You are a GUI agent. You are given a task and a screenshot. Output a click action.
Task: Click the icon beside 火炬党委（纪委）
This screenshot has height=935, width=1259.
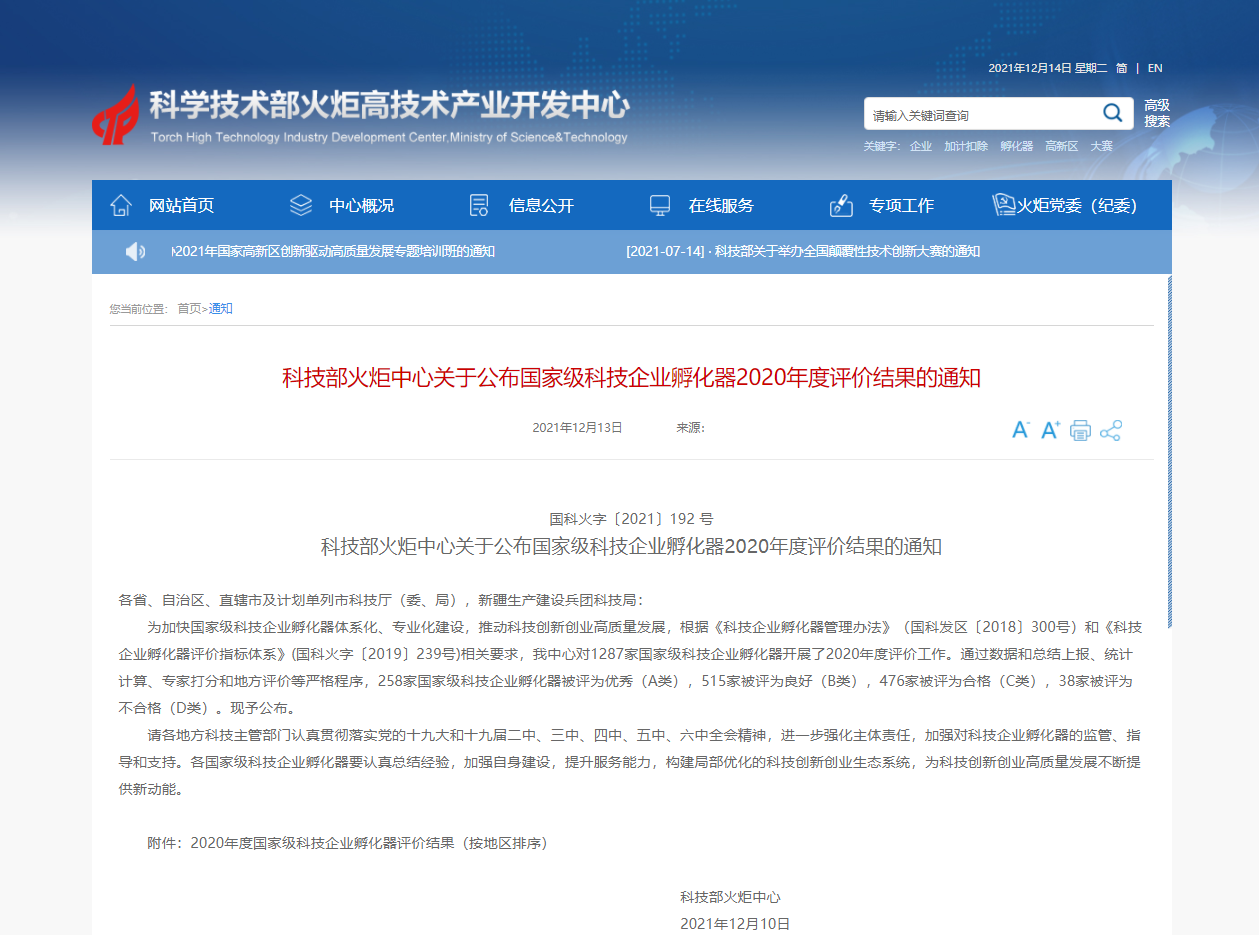1003,205
